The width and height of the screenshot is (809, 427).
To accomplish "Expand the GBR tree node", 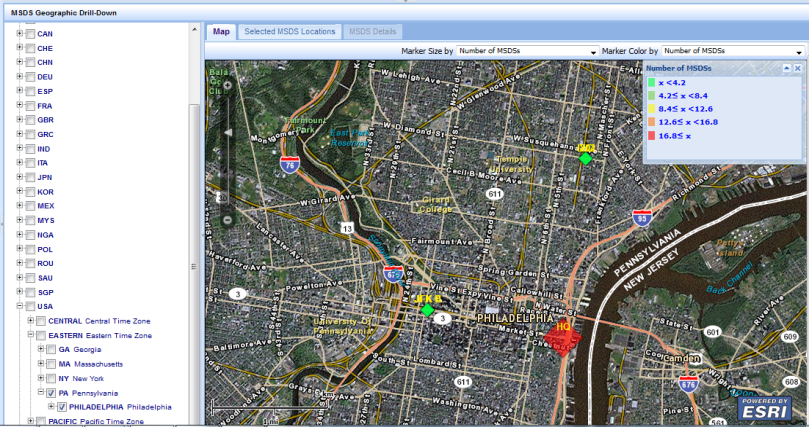I will pyautogui.click(x=20, y=119).
